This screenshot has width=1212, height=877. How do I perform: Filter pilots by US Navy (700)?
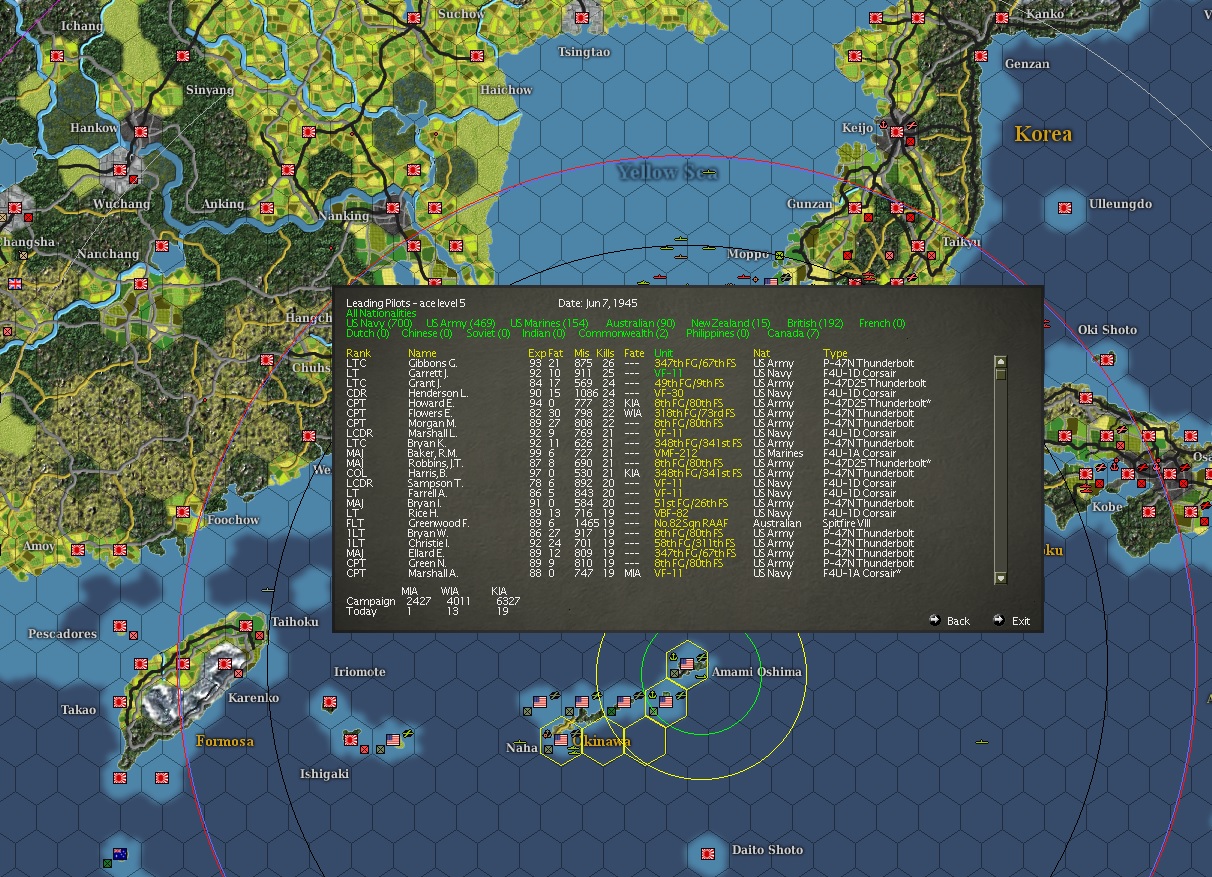379,324
